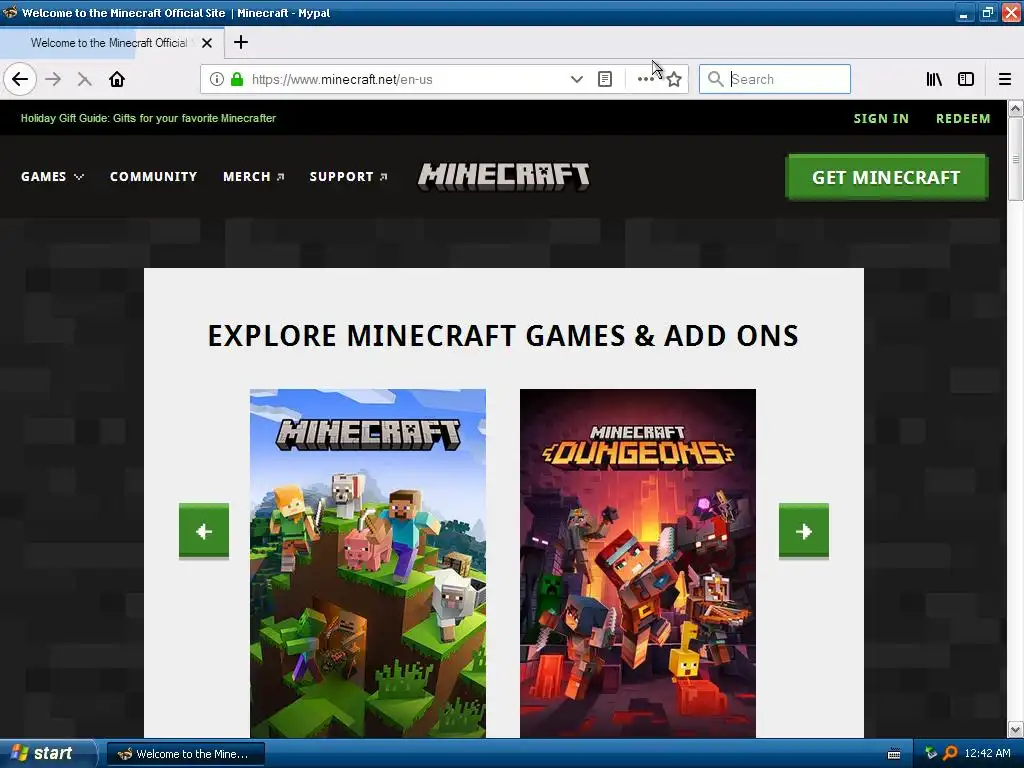Image resolution: width=1024 pixels, height=768 pixels.
Task: Click the page scrollbar up arrow
Action: pyautogui.click(x=1016, y=108)
